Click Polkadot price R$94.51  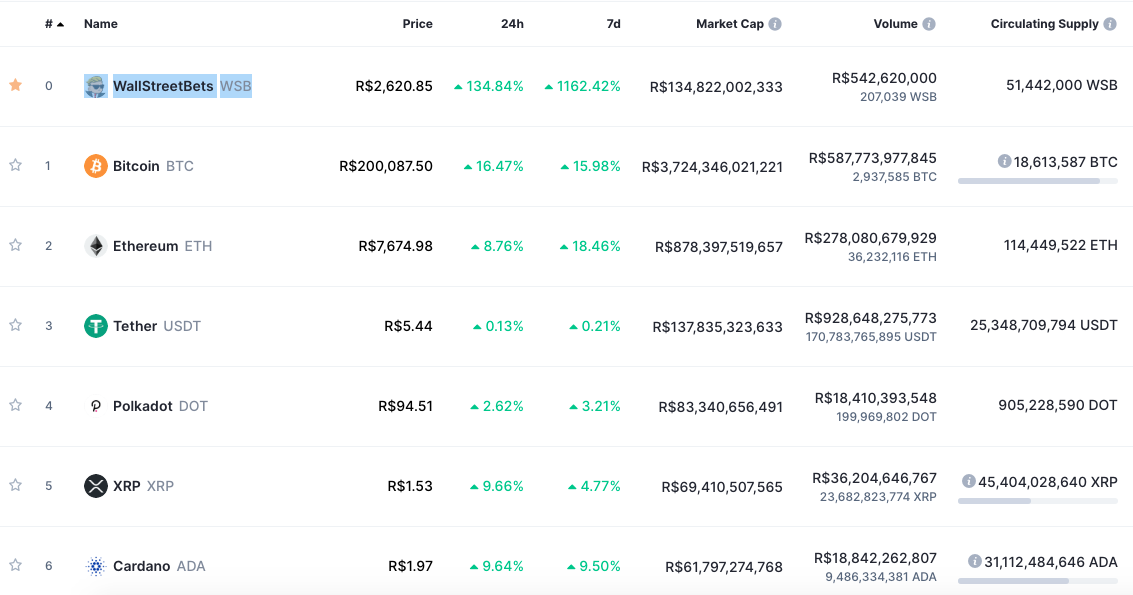click(405, 406)
